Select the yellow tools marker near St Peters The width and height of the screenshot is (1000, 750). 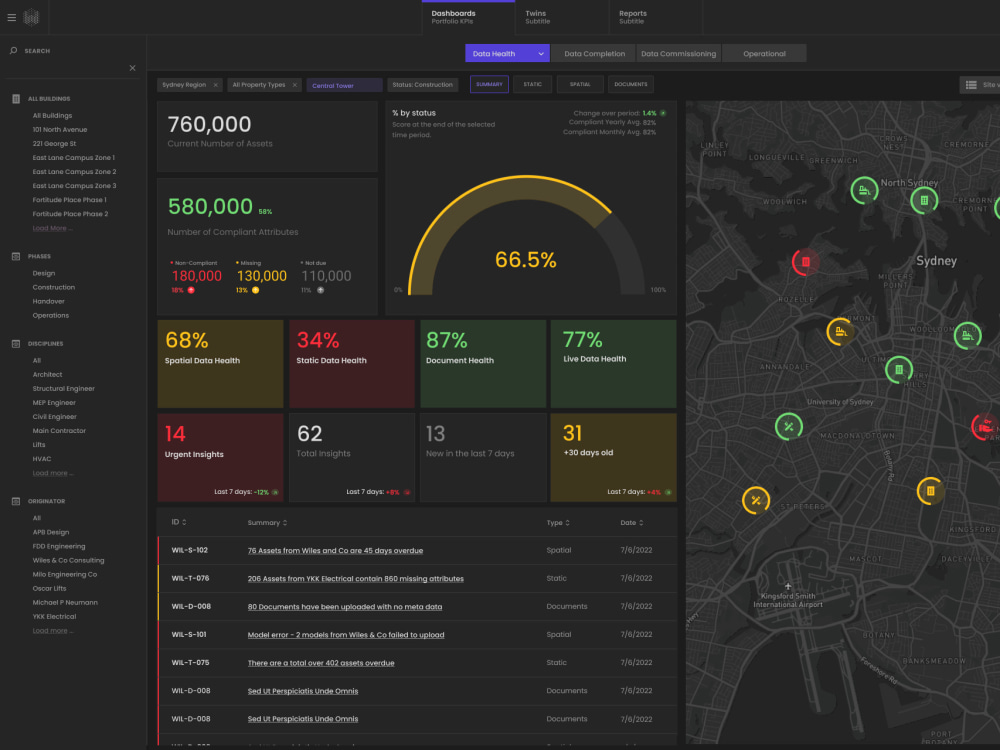coord(756,501)
